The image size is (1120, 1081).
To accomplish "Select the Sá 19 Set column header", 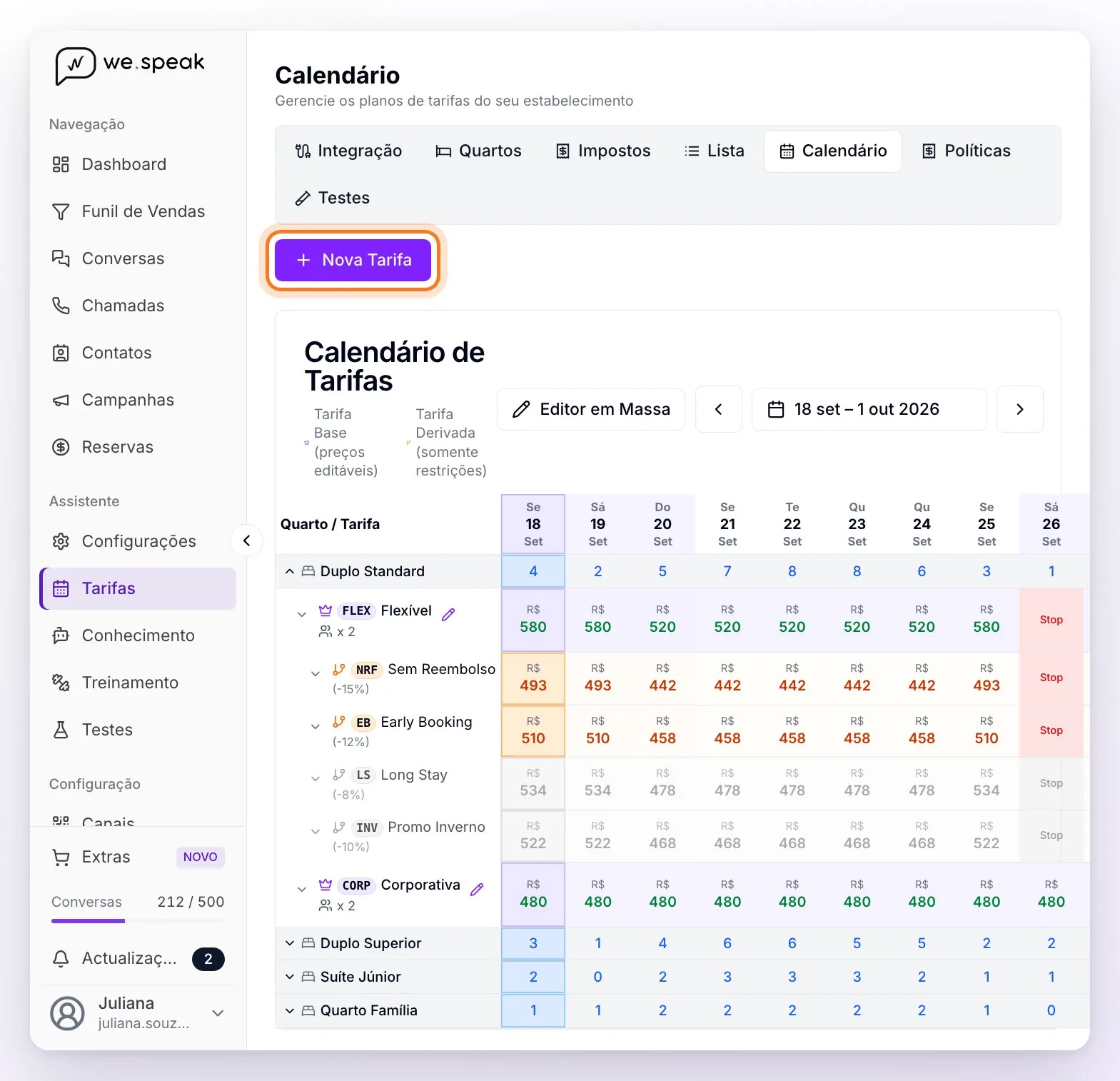I will click(x=598, y=524).
